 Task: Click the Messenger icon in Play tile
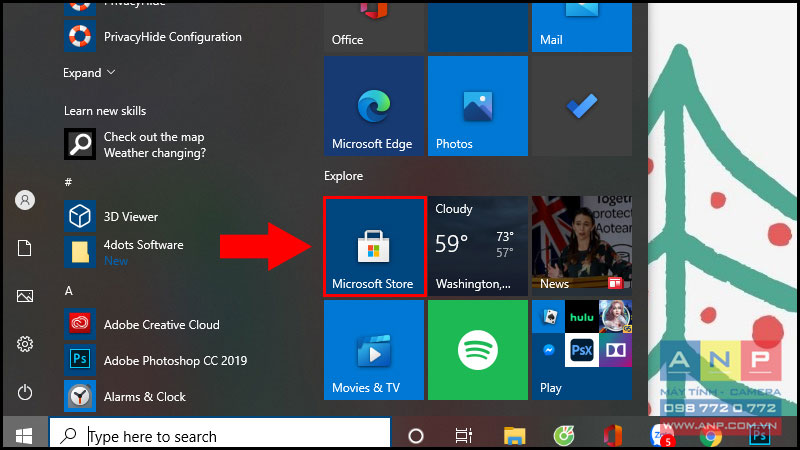point(549,351)
